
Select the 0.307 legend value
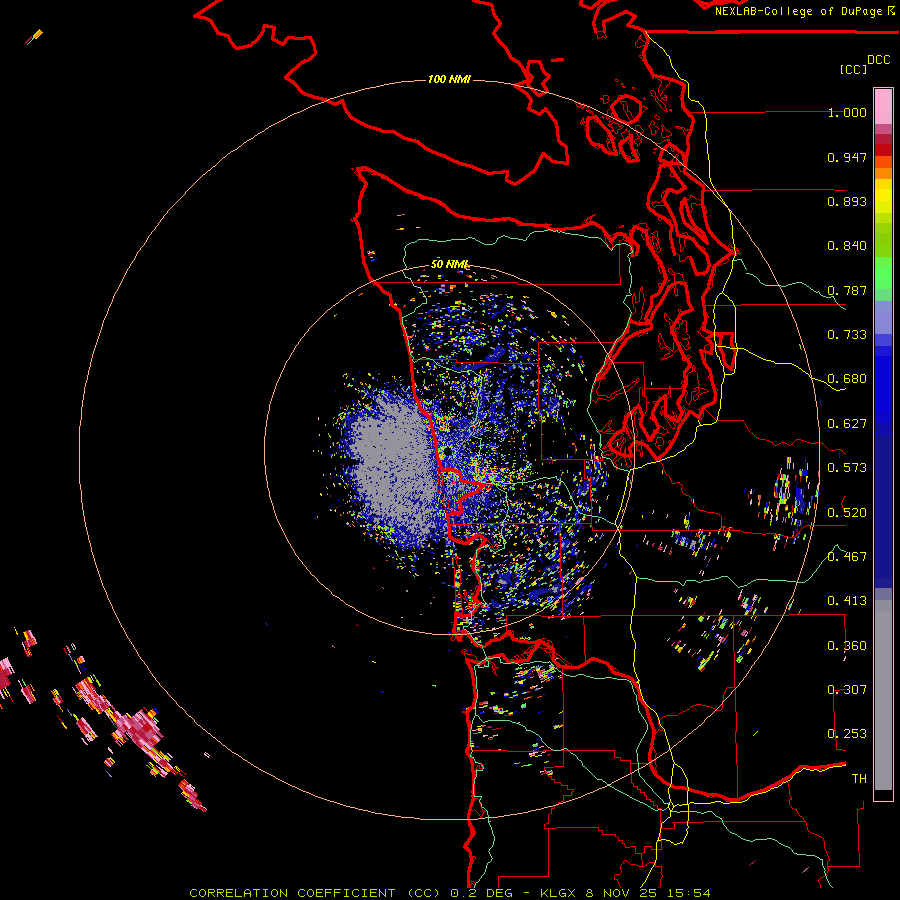click(847, 690)
